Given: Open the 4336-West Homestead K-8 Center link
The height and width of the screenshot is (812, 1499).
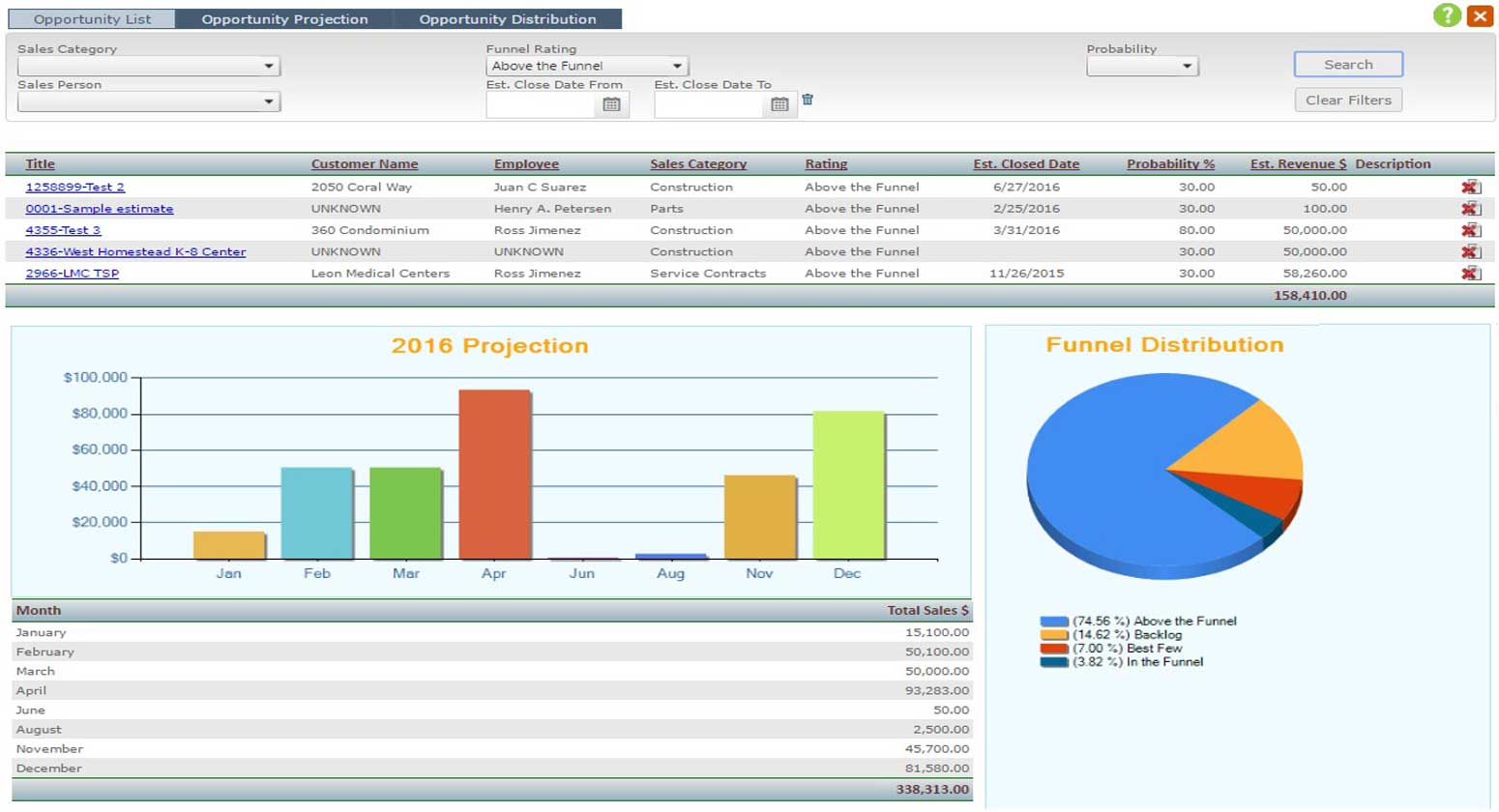Looking at the screenshot, I should pos(135,252).
